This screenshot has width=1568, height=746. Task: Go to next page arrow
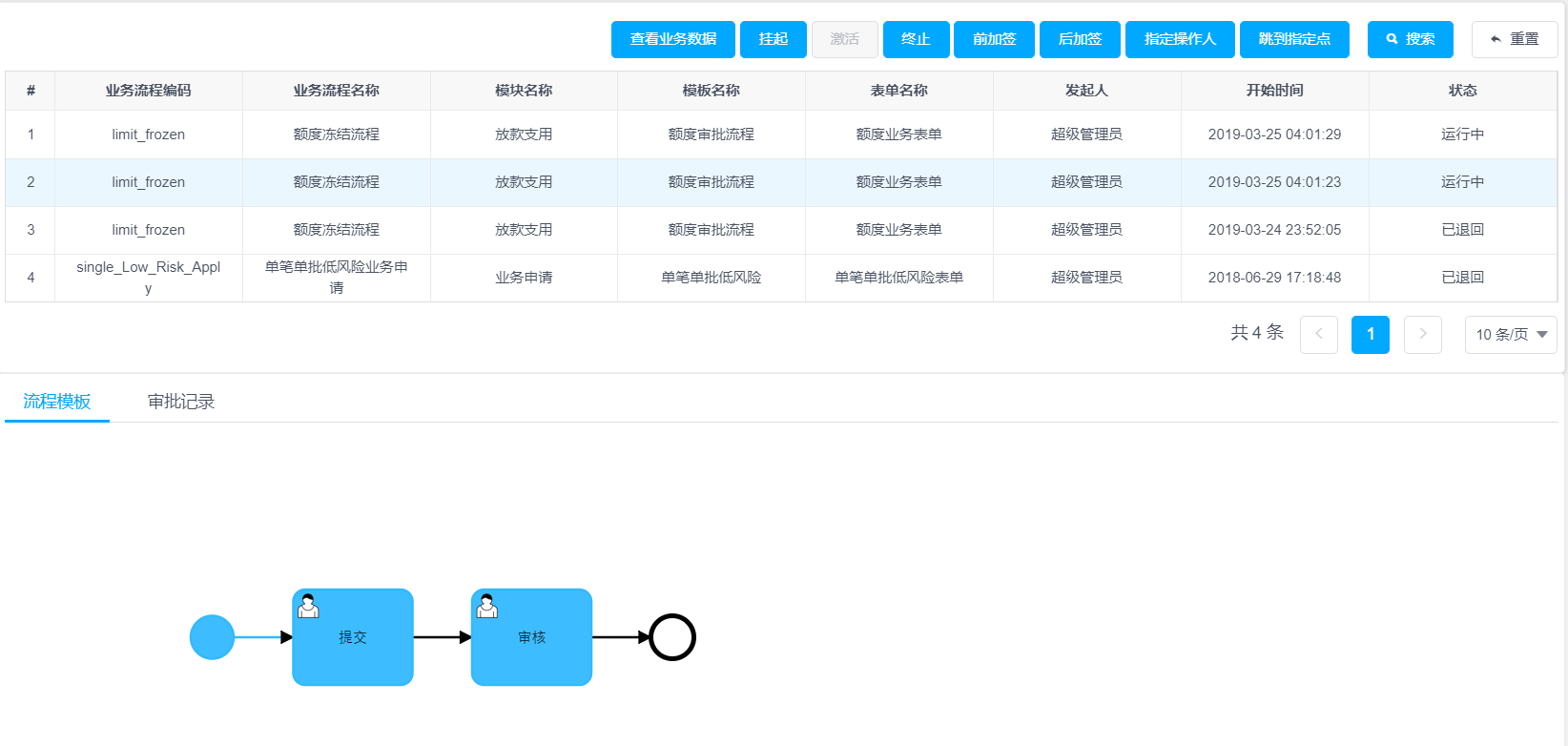point(1423,334)
